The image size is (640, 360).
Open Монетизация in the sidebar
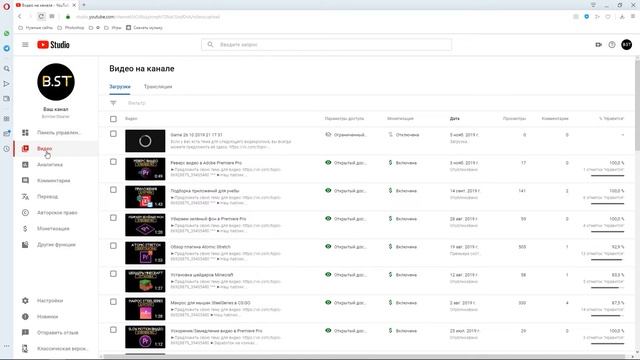click(x=56, y=229)
